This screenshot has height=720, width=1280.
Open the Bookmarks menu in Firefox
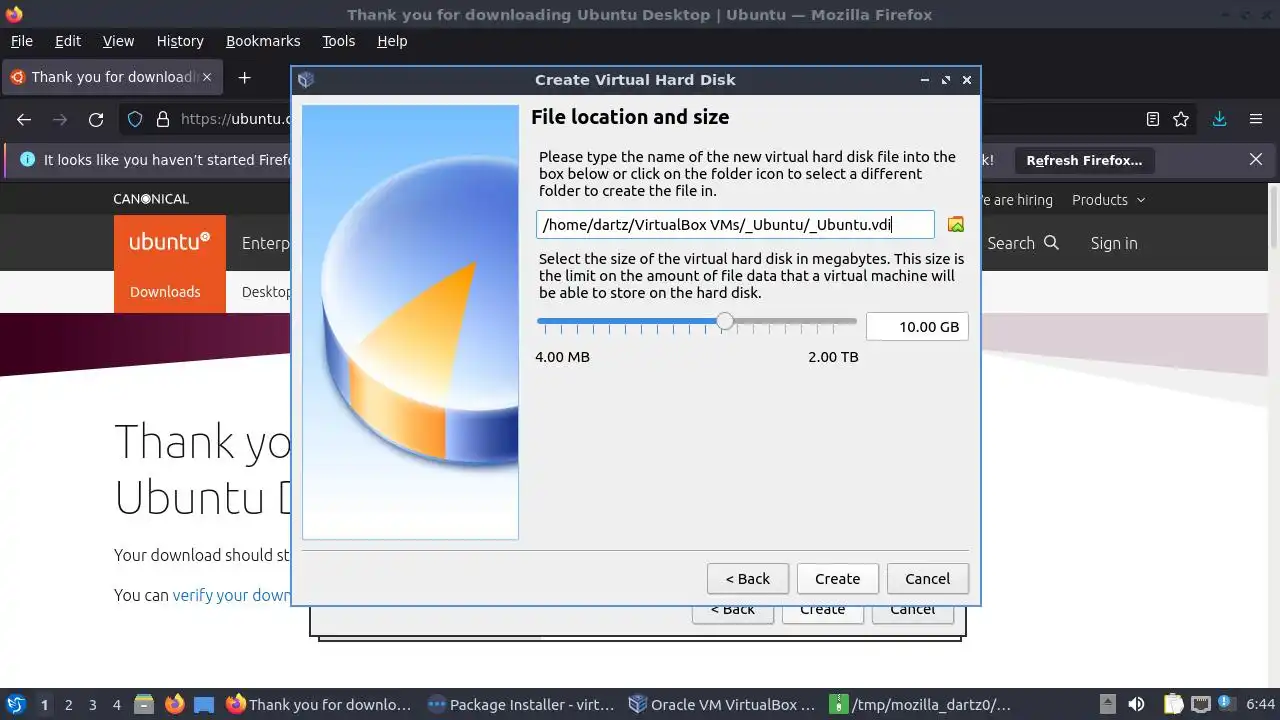tap(263, 41)
